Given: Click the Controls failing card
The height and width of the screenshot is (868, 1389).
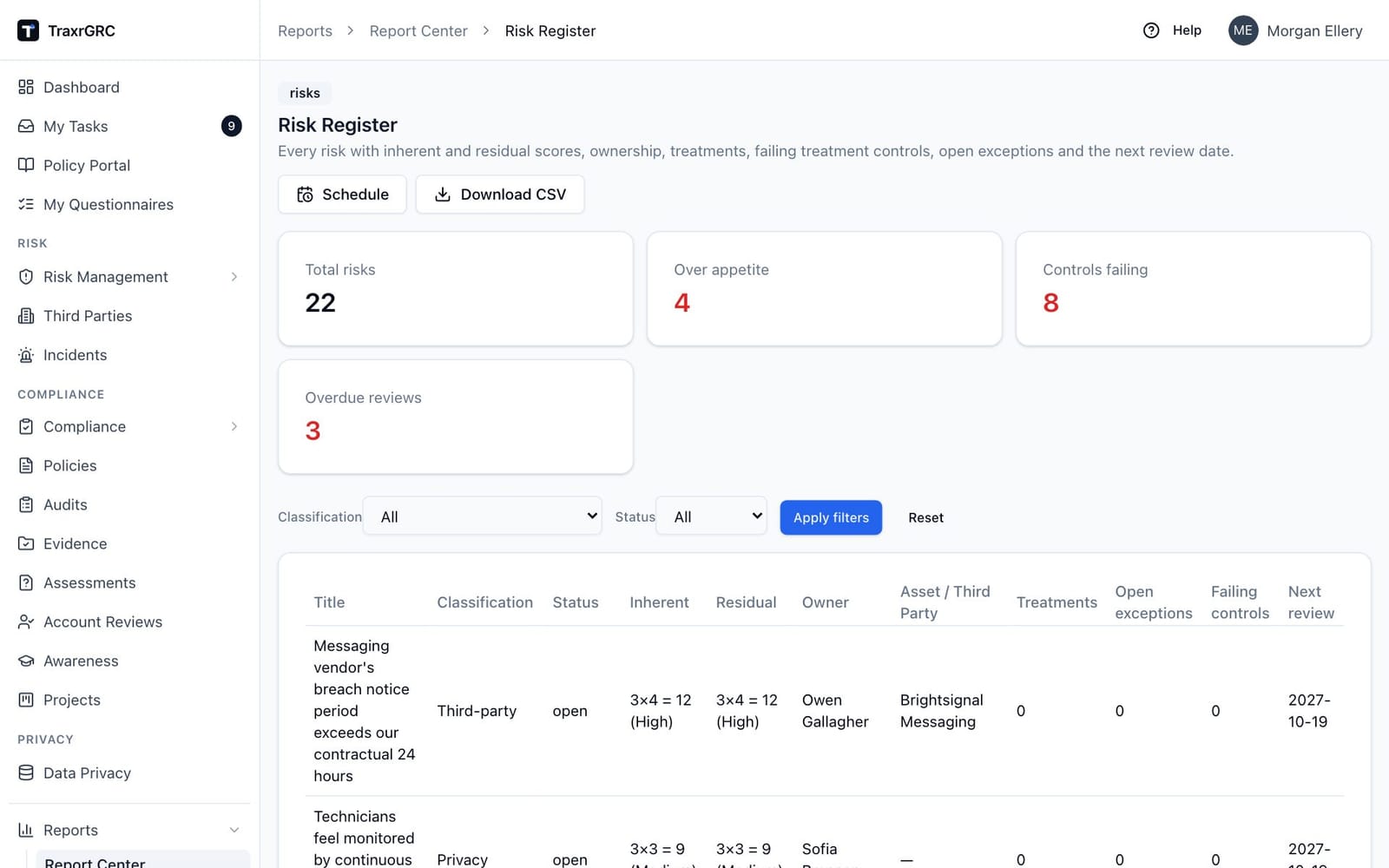Looking at the screenshot, I should (1194, 288).
